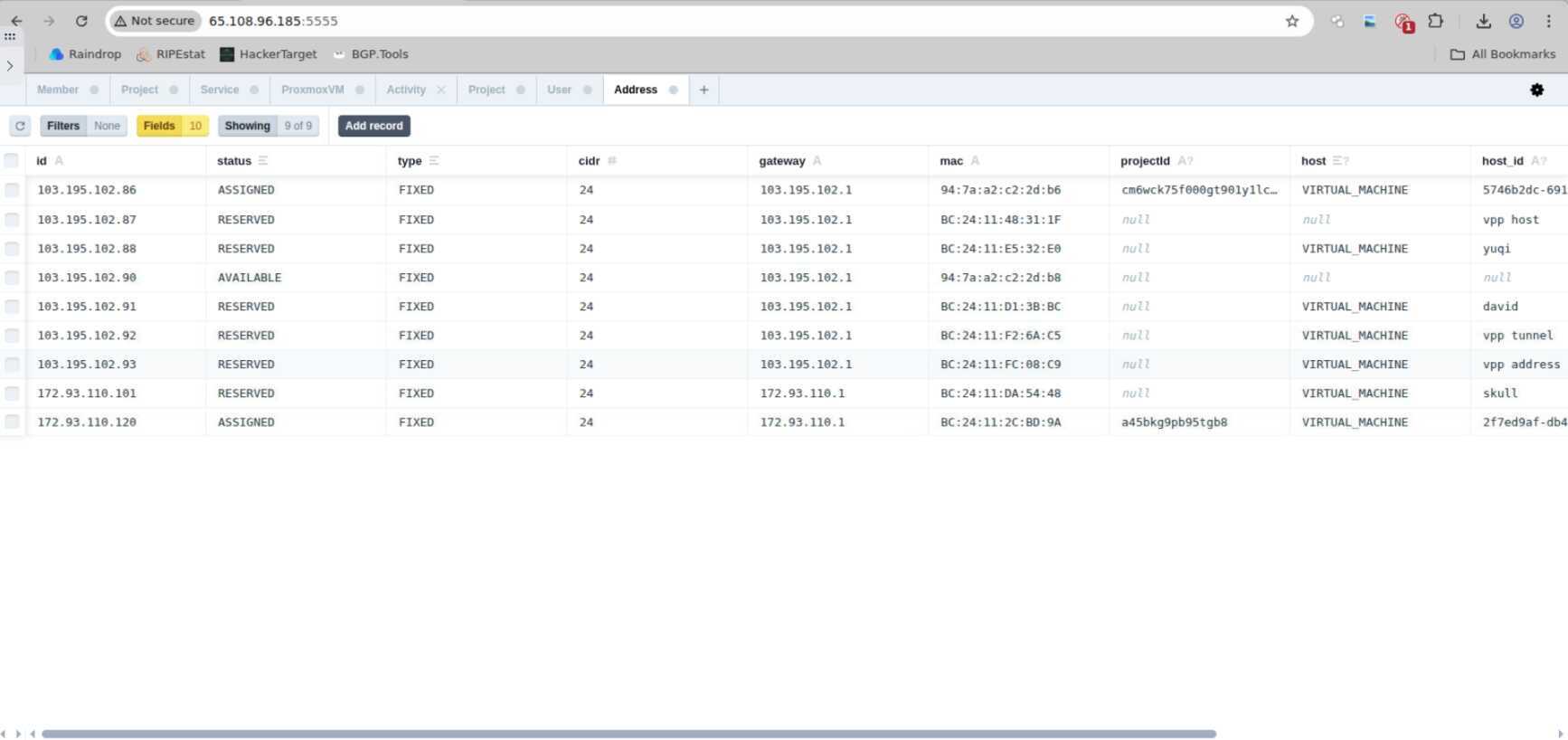The width and height of the screenshot is (1568, 740).
Task: Open the apps grid icon
Action: [10, 36]
